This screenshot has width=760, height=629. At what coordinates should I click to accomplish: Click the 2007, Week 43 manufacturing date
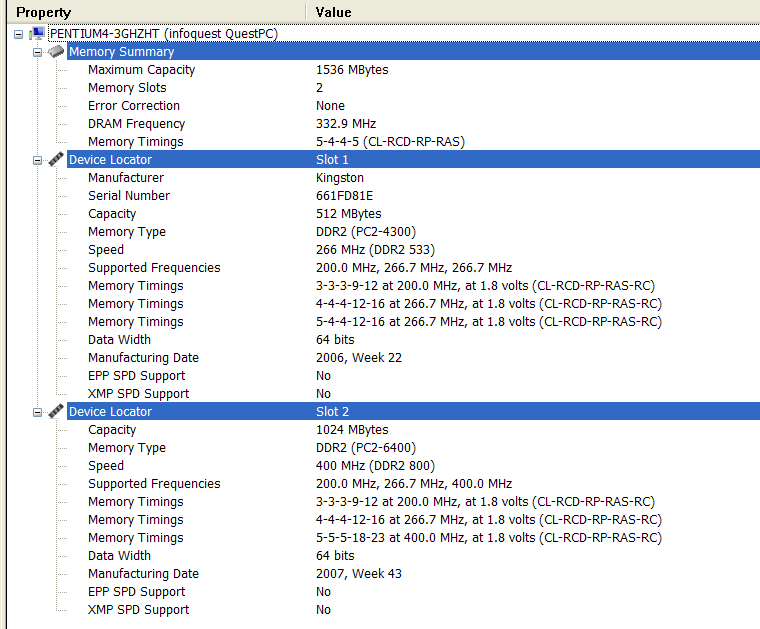[x=359, y=574]
